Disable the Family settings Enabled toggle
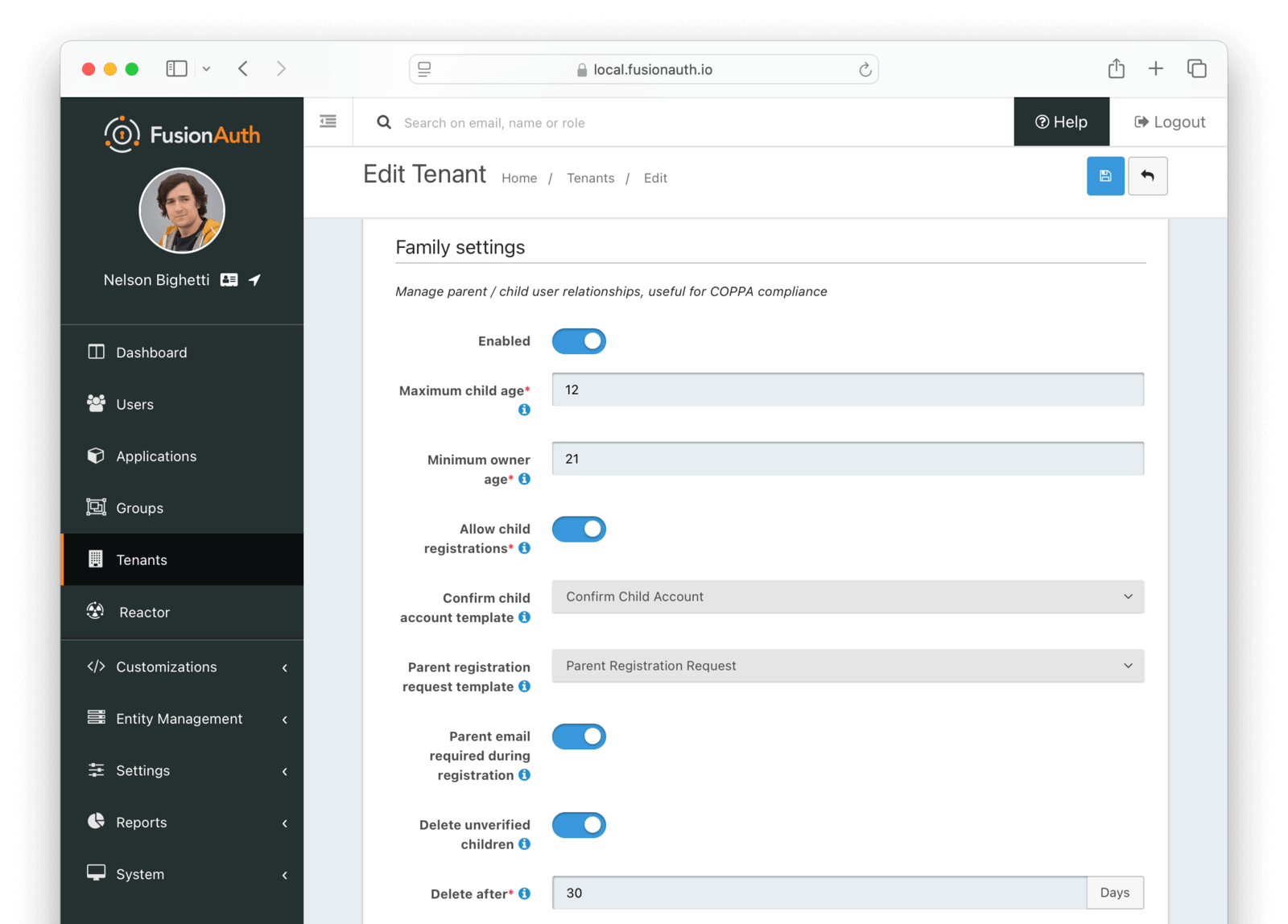This screenshot has height=924, width=1288. tap(579, 341)
